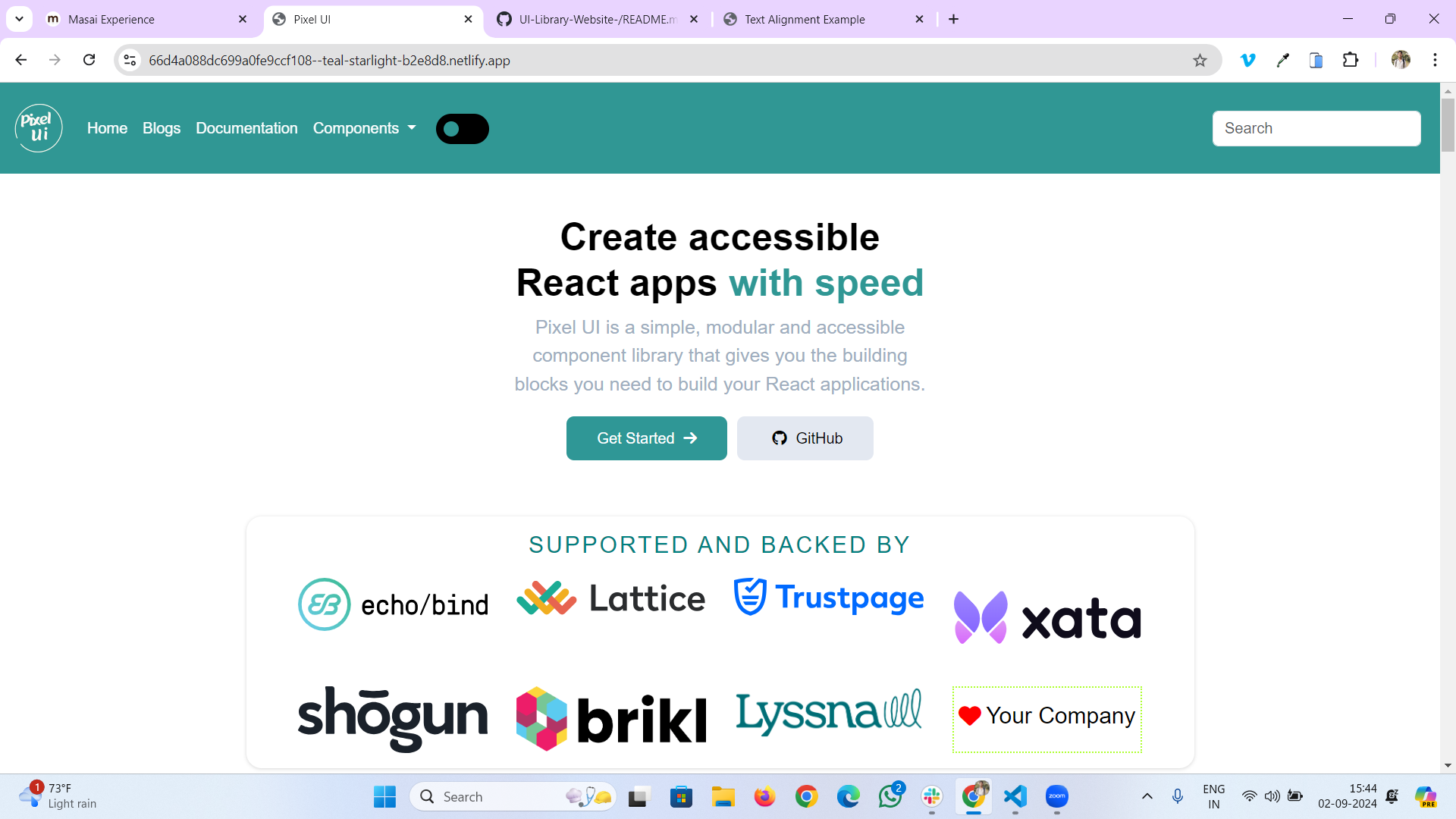Toggle the dark mode switch
The width and height of the screenshot is (1456, 819).
pos(462,129)
